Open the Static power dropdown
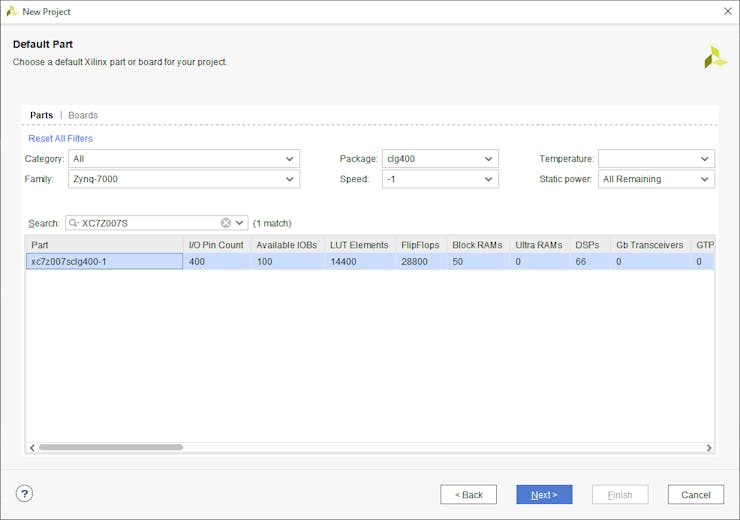740x520 pixels. pyautogui.click(x=705, y=179)
